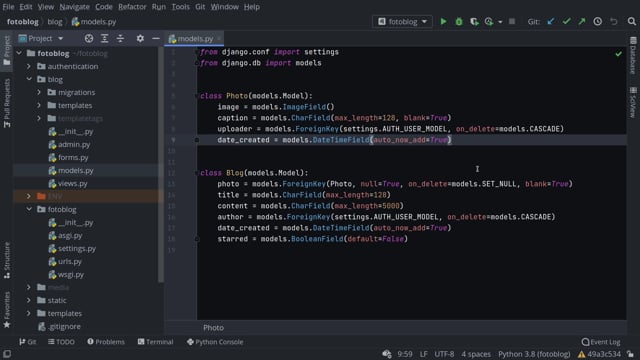The width and height of the screenshot is (640, 360).
Task: Expand the static folder
Action: coord(29,300)
